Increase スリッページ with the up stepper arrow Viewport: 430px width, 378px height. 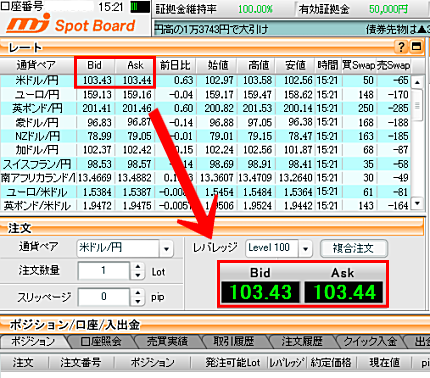pyautogui.click(x=138, y=293)
